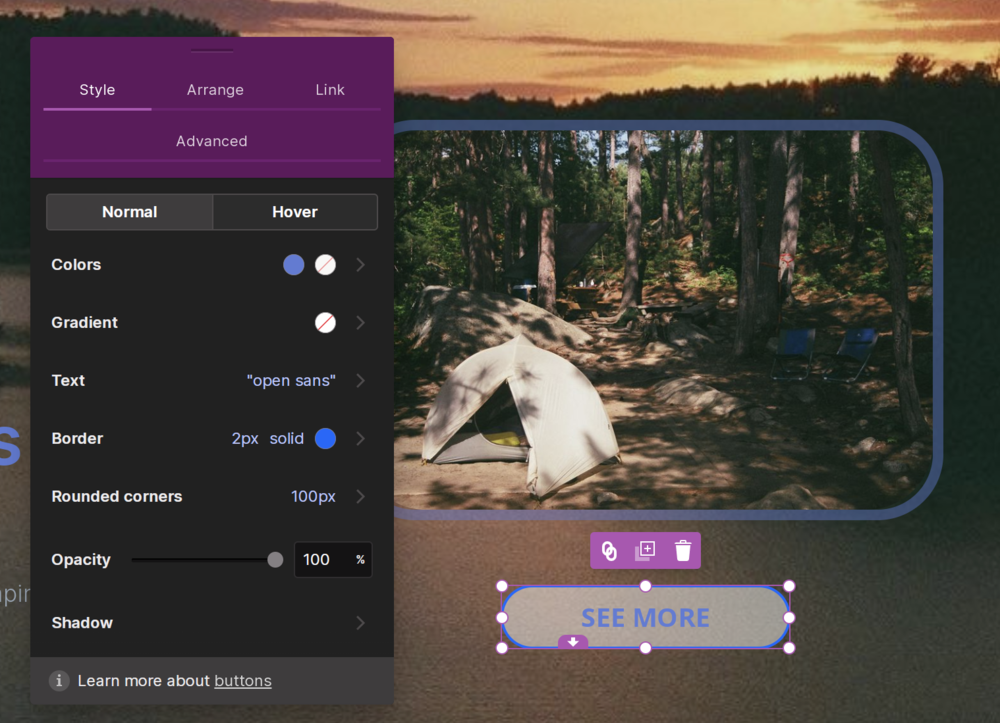Expand the Border settings chevron
The height and width of the screenshot is (723, 1000).
(x=360, y=439)
